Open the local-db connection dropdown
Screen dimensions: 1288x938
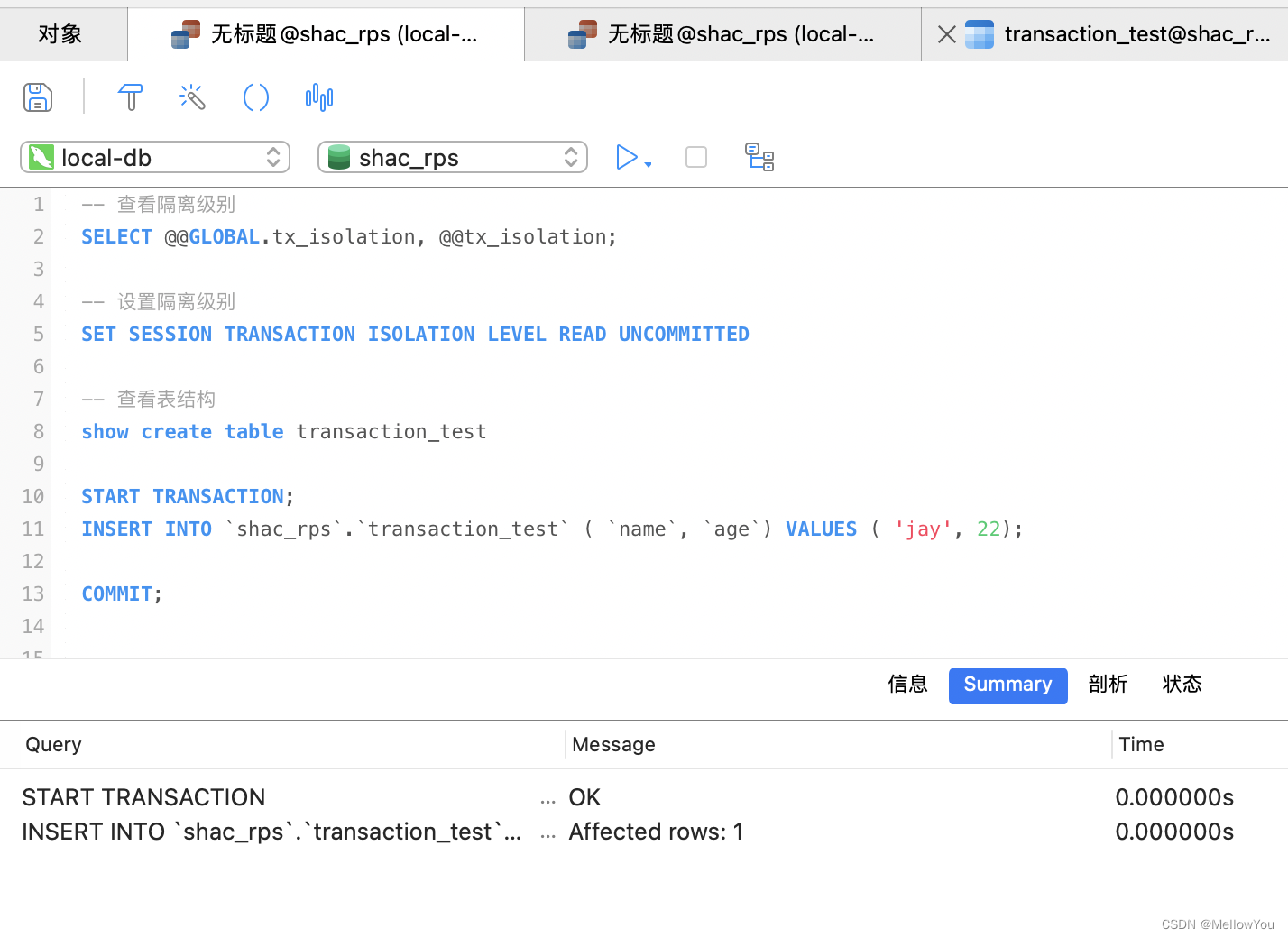pyautogui.click(x=155, y=157)
